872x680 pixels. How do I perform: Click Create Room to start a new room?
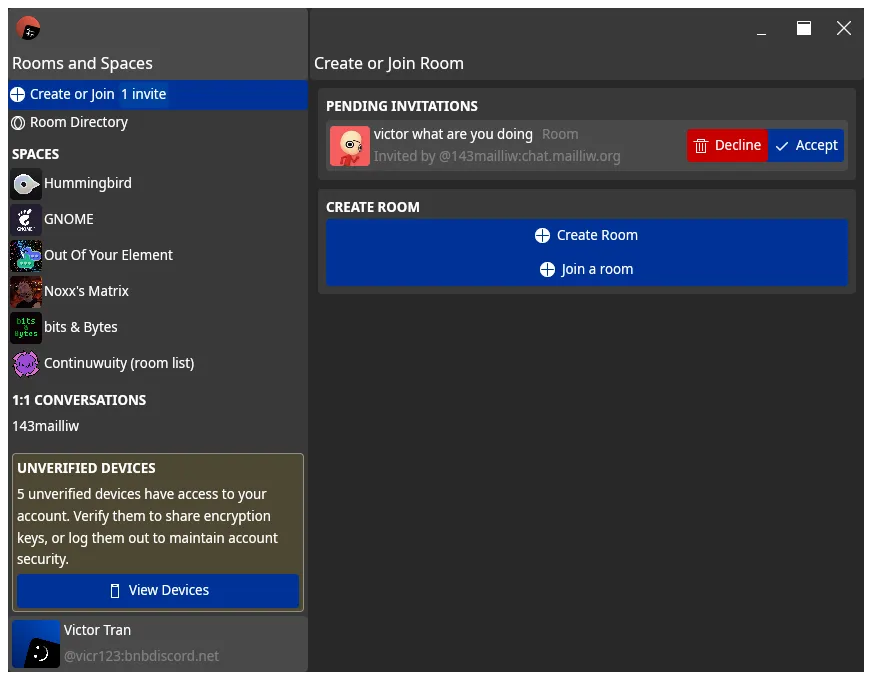coord(586,235)
